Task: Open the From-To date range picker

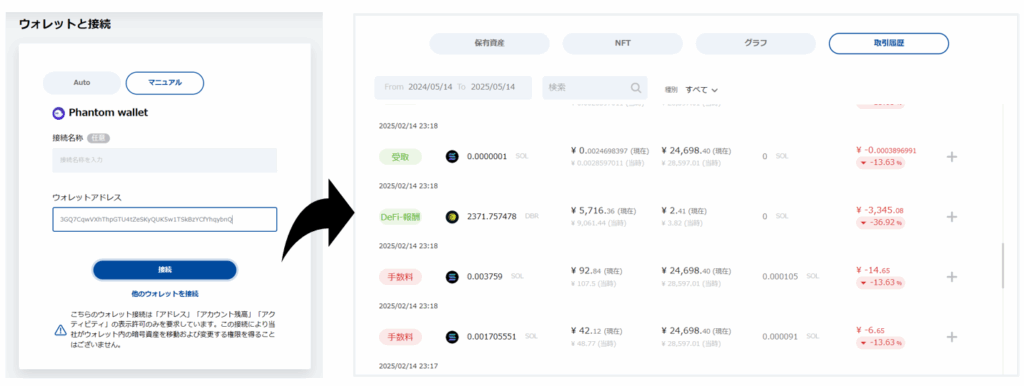Action: tap(453, 88)
